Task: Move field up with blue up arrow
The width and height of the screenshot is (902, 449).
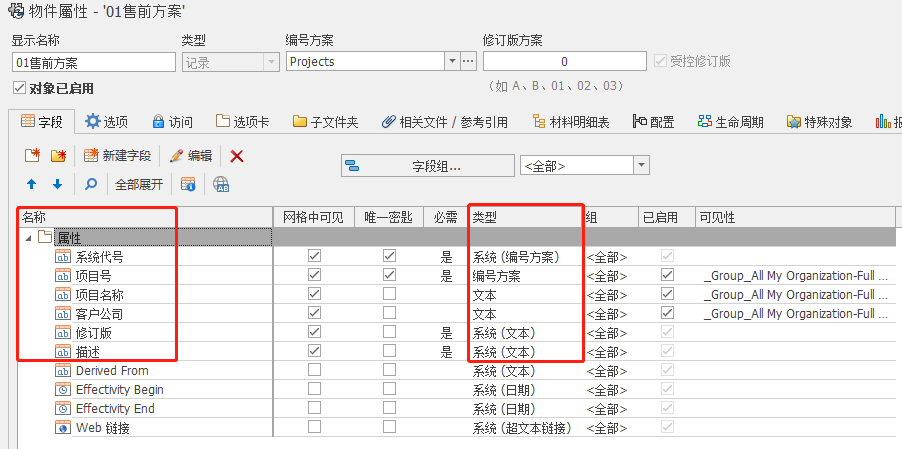Action: tap(32, 184)
